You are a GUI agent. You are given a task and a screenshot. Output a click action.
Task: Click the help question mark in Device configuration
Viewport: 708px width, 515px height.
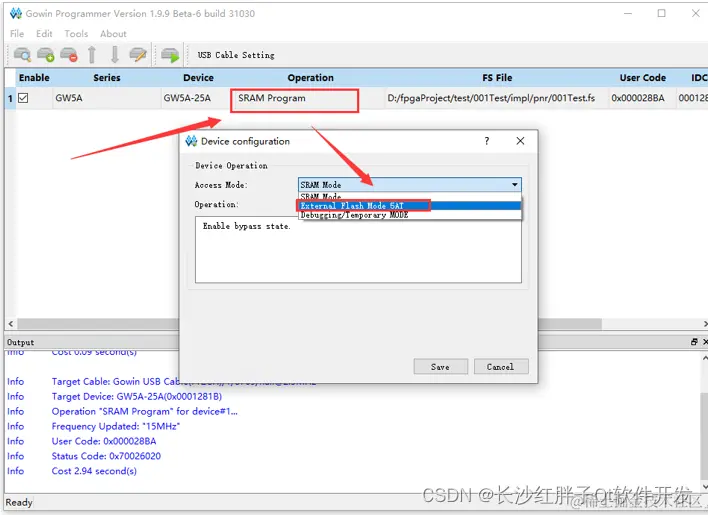486,141
